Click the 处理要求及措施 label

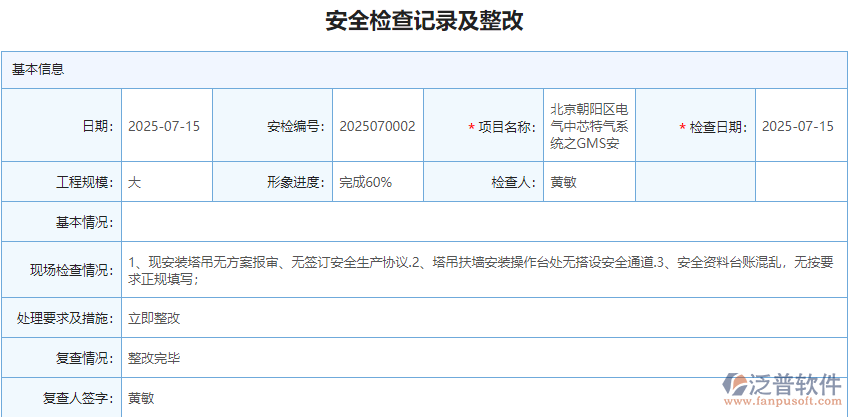(x=65, y=318)
